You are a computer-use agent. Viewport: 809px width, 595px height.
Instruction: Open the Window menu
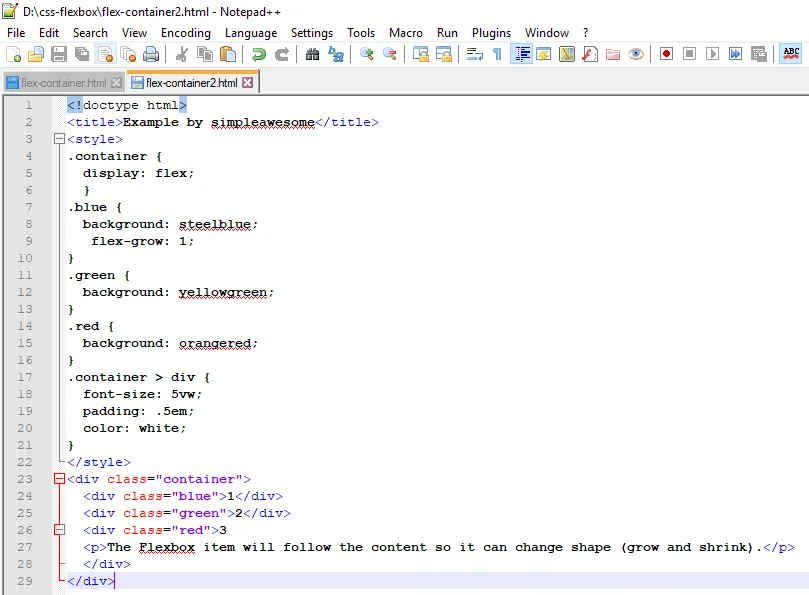pos(547,33)
